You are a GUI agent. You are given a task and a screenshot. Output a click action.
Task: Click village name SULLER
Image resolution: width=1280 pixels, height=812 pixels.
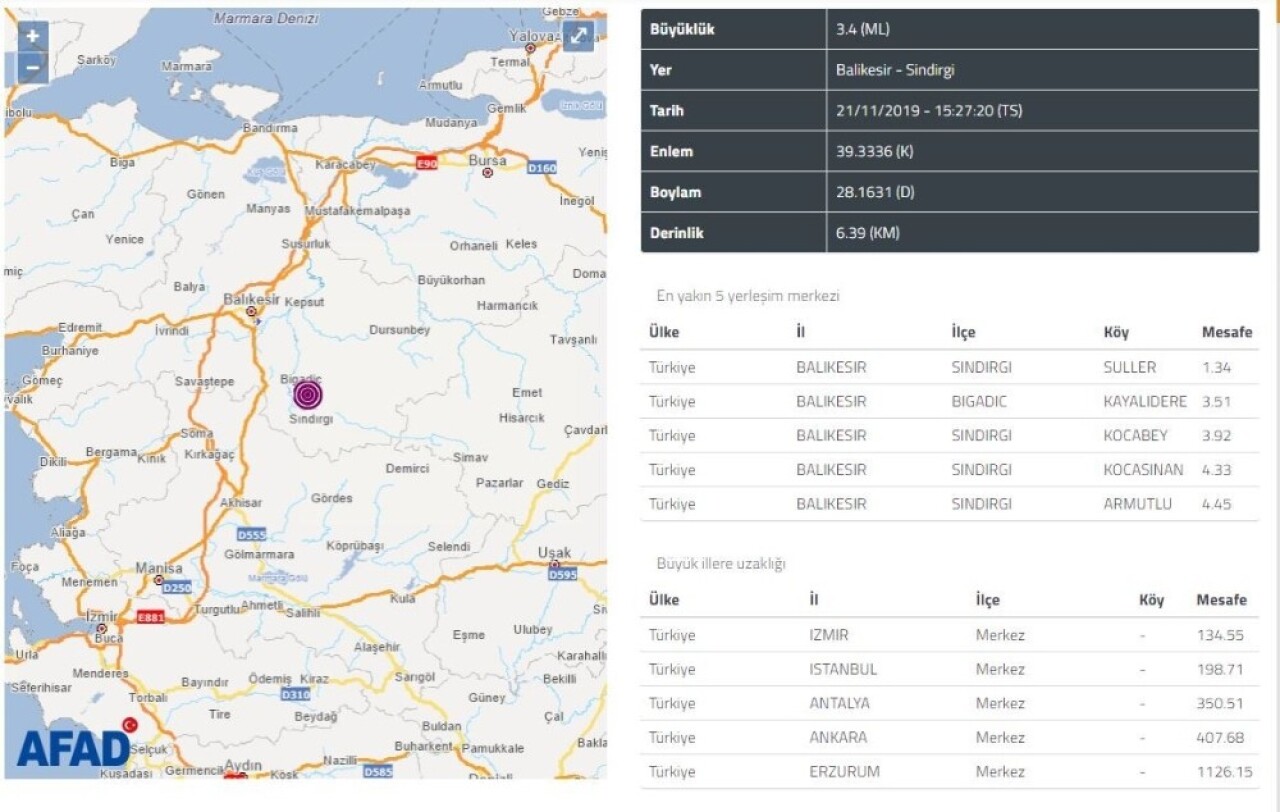coord(1129,367)
